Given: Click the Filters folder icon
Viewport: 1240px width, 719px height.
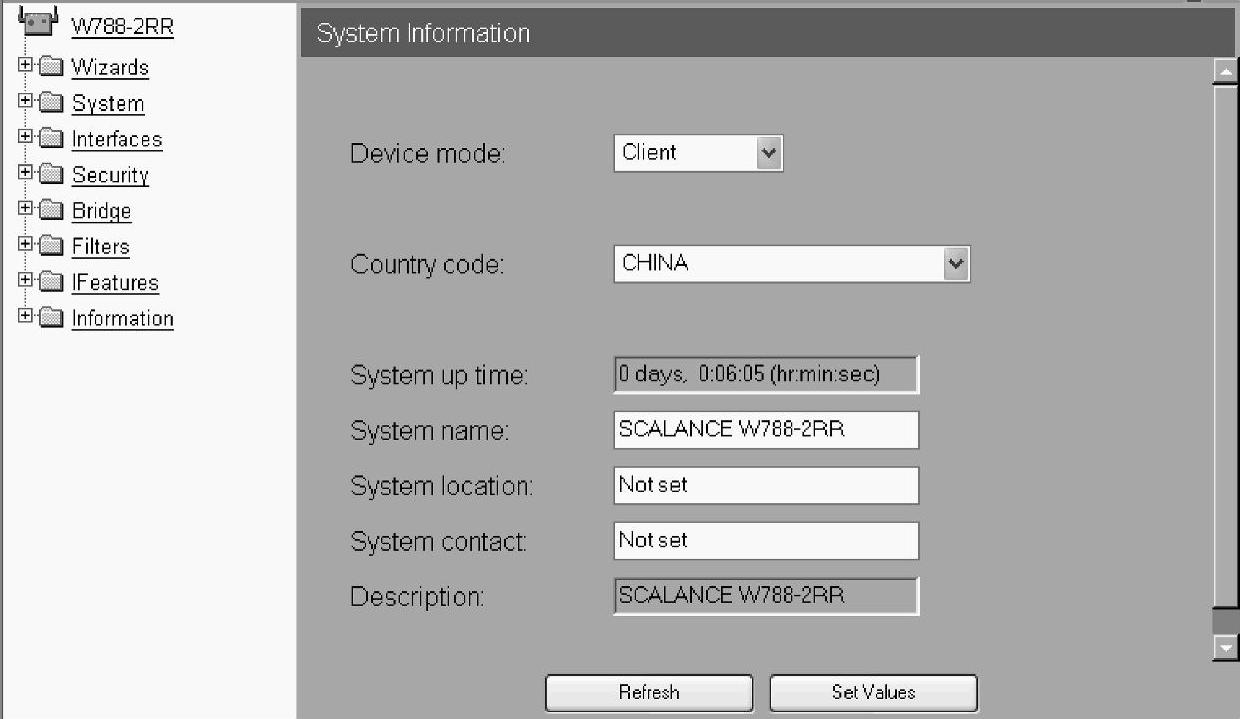Looking at the screenshot, I should tap(50, 247).
